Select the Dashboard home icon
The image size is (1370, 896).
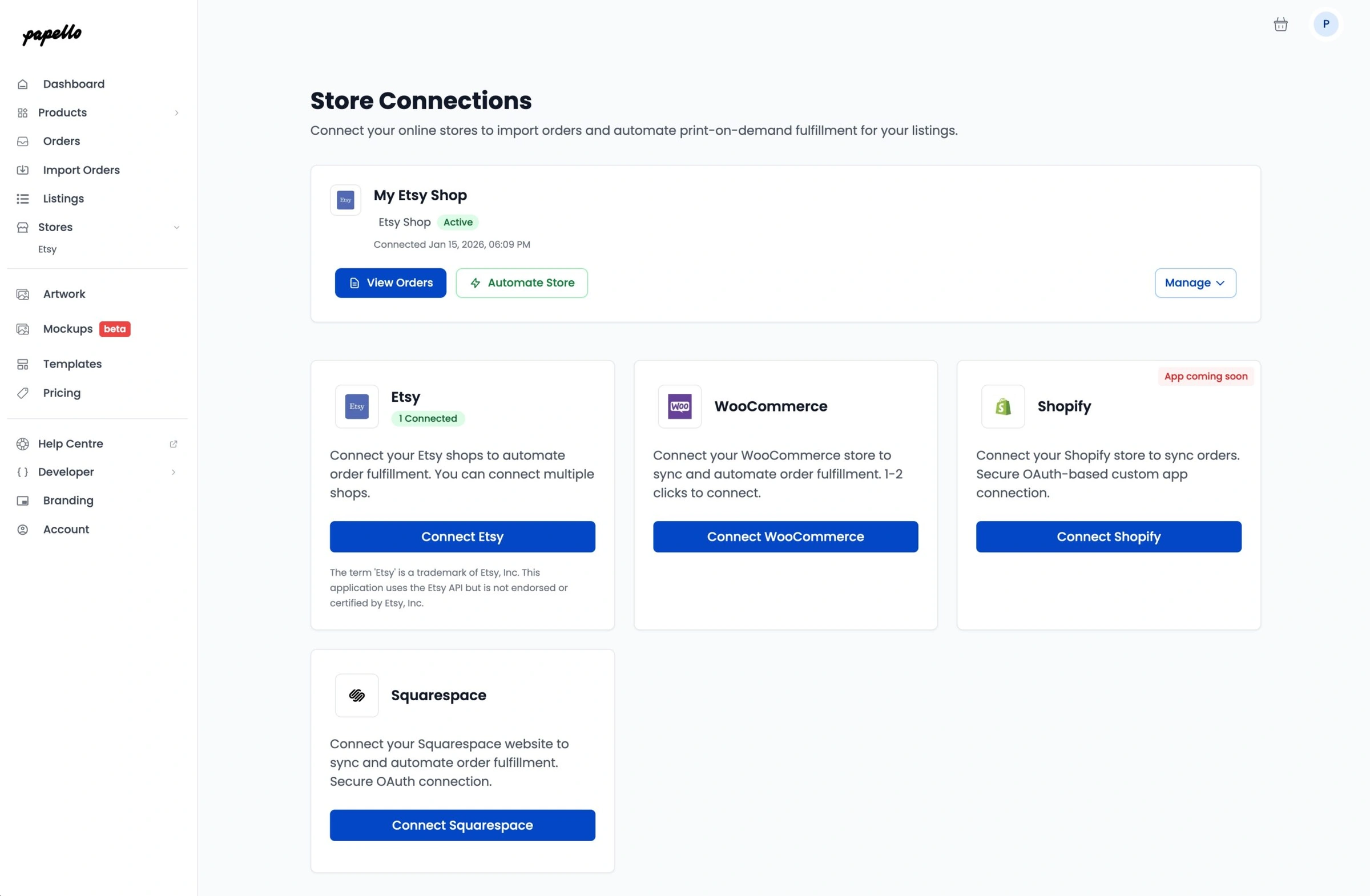pos(22,83)
